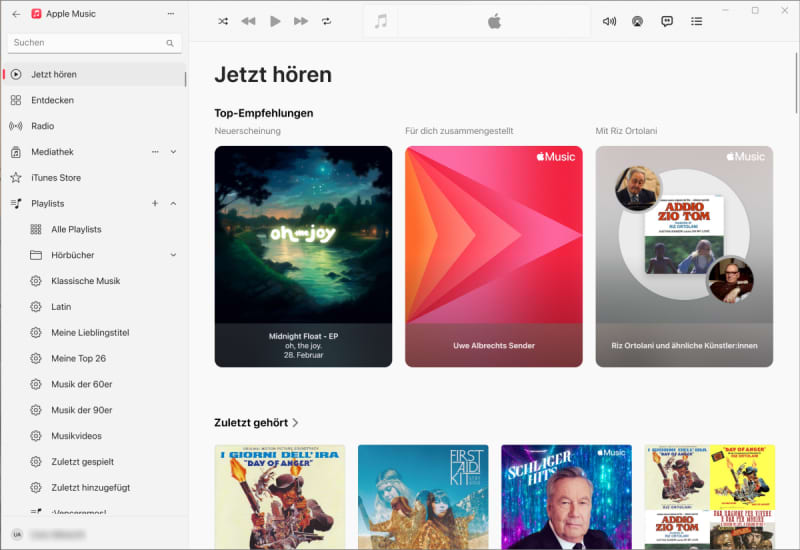Click the Entdecken grid icon
Screen dimensions: 800x550
[16, 101]
